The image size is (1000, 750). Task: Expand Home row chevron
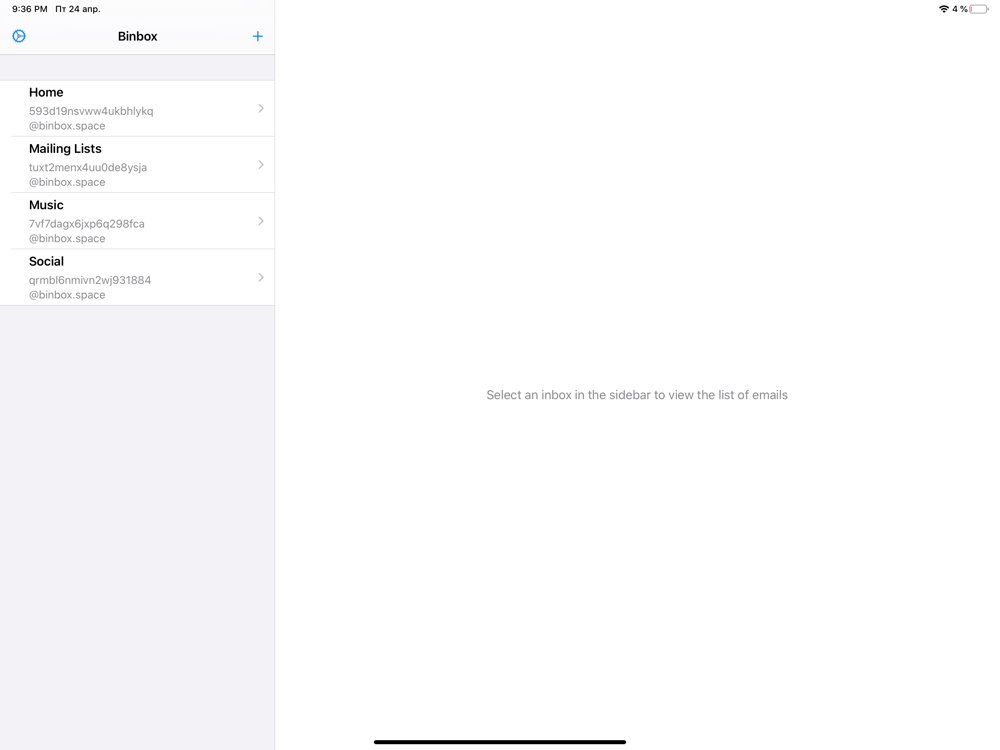[261, 108]
